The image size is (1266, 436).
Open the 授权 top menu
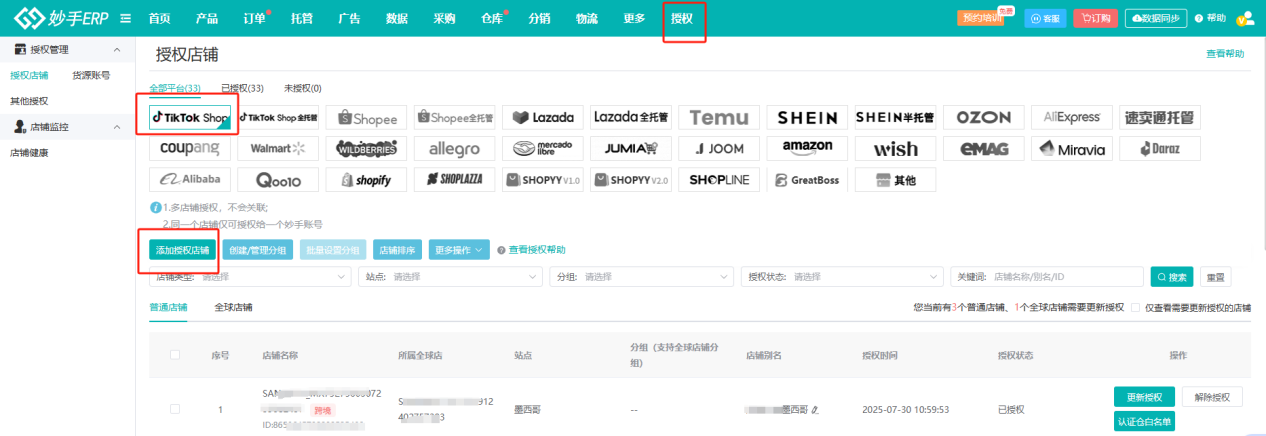(683, 19)
